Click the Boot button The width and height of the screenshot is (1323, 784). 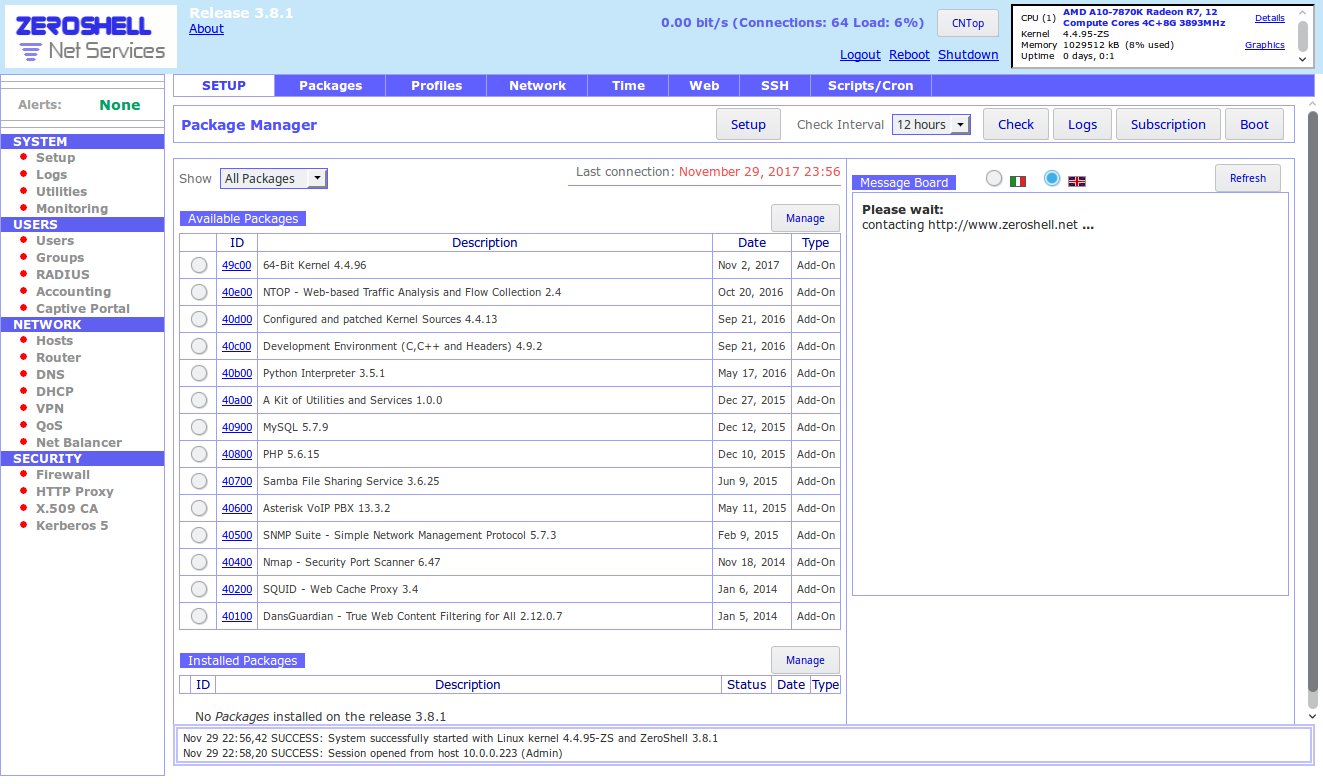tap(1254, 125)
